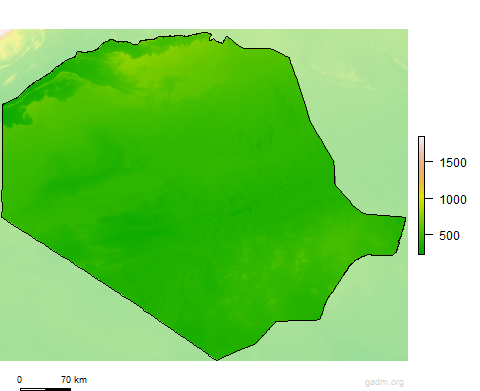This screenshot has width=480, height=391.
Task: Click the jagged notch on the northern border
Action: [218, 39]
